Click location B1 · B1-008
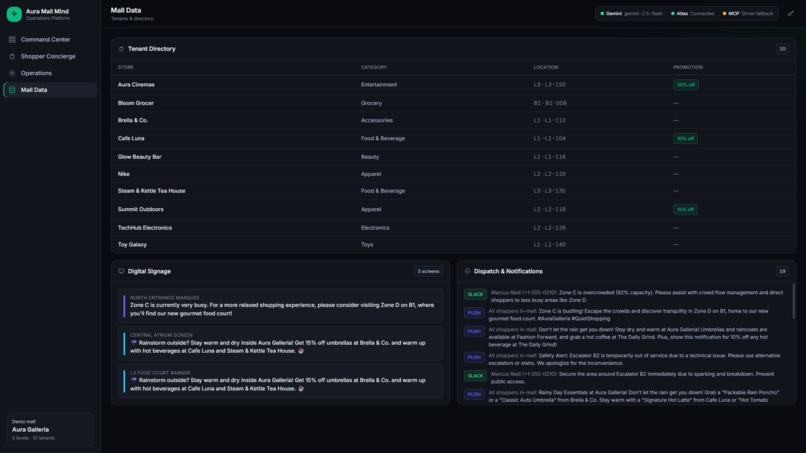The width and height of the screenshot is (806, 453). [x=550, y=103]
